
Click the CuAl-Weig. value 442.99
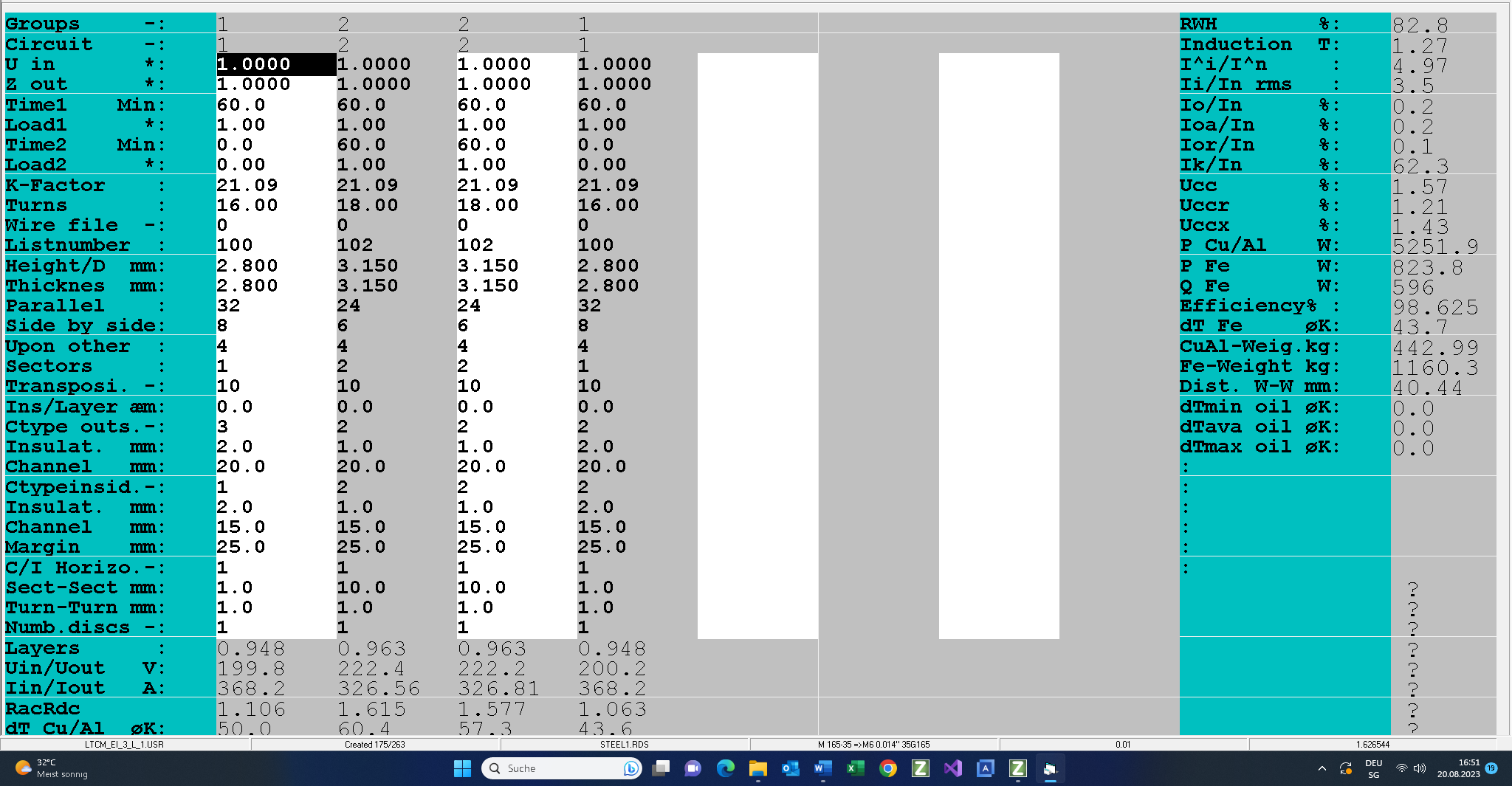[1435, 347]
